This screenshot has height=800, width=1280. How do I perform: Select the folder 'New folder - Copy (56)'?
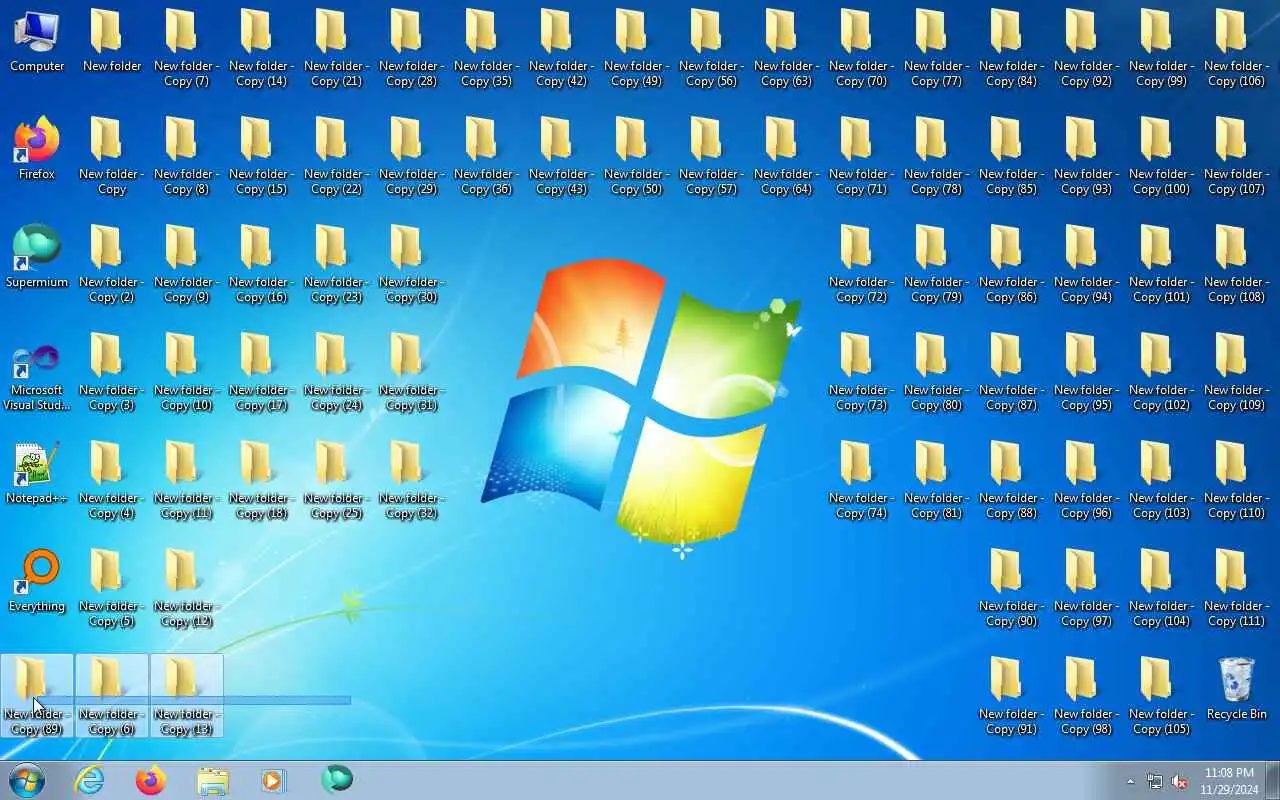click(712, 48)
